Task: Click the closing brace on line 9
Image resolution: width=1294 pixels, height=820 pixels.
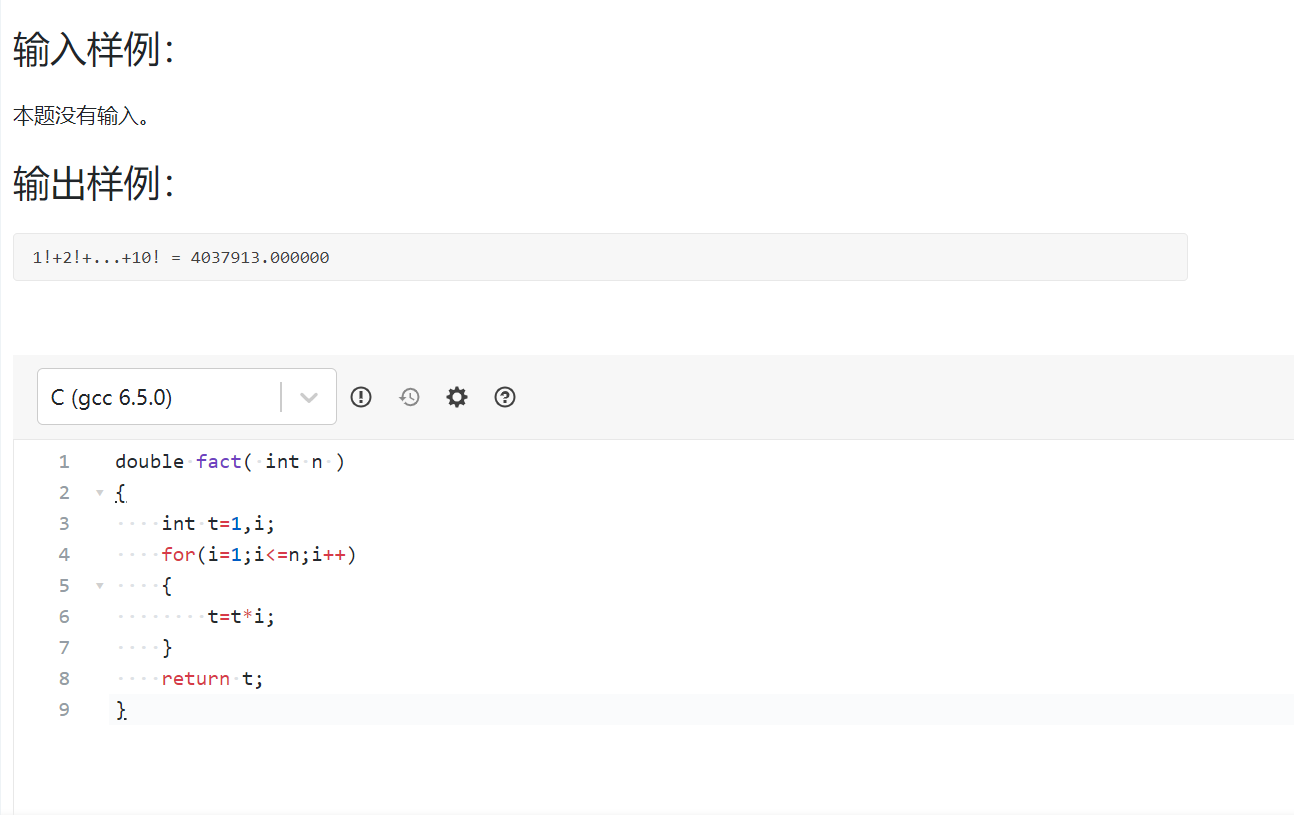Action: coord(121,710)
